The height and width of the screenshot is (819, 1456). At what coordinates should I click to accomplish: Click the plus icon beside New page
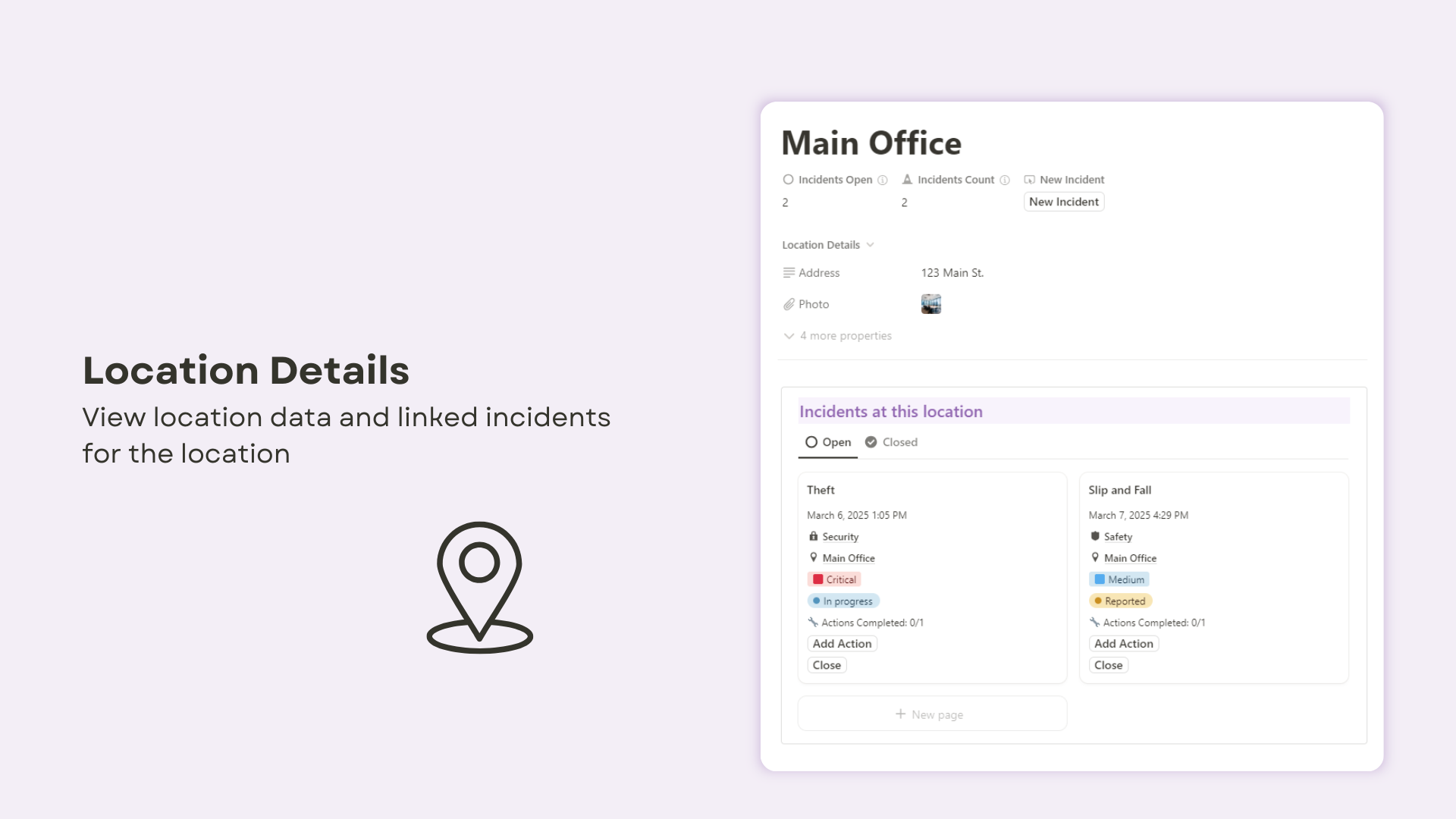coord(900,714)
